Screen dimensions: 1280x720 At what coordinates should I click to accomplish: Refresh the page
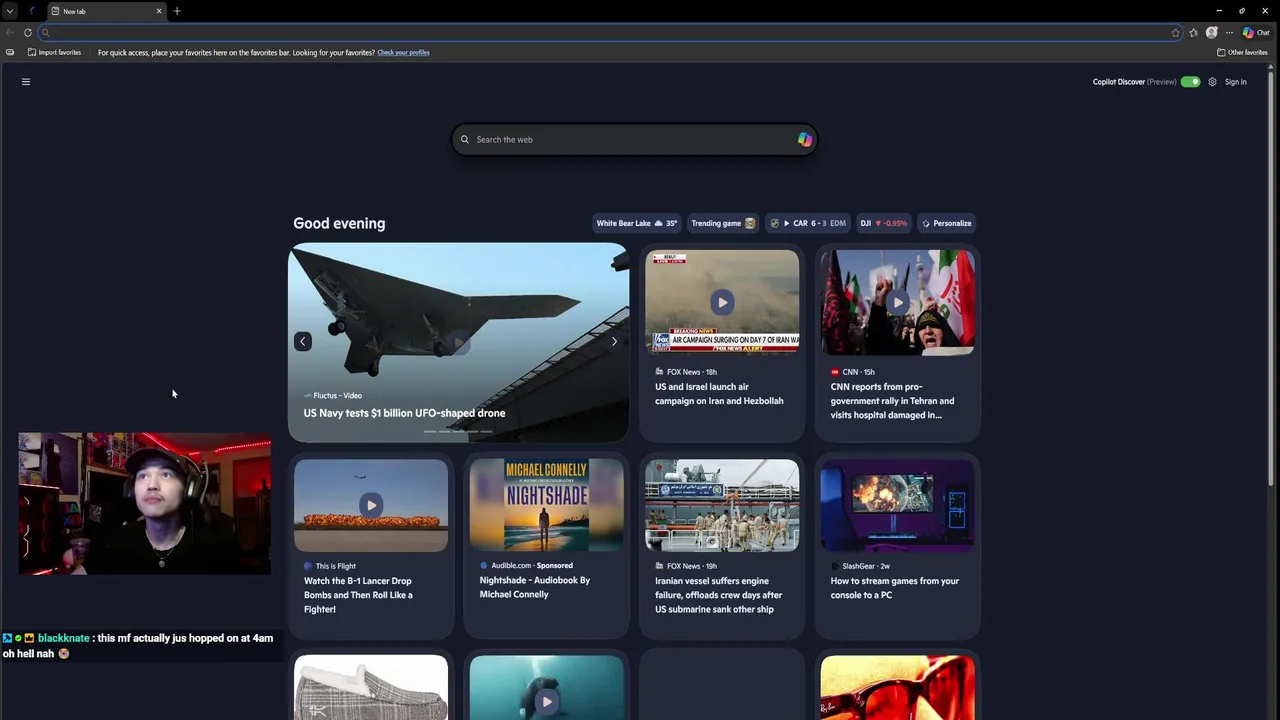pos(28,32)
